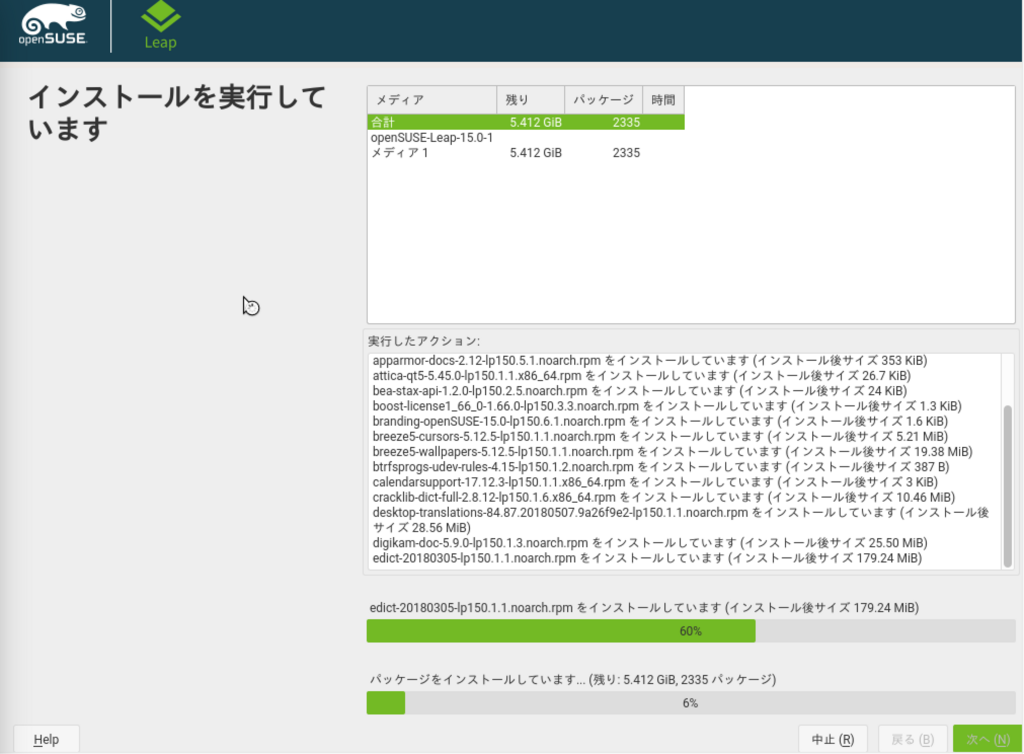Click the attica-qt5 log line

pos(641,375)
